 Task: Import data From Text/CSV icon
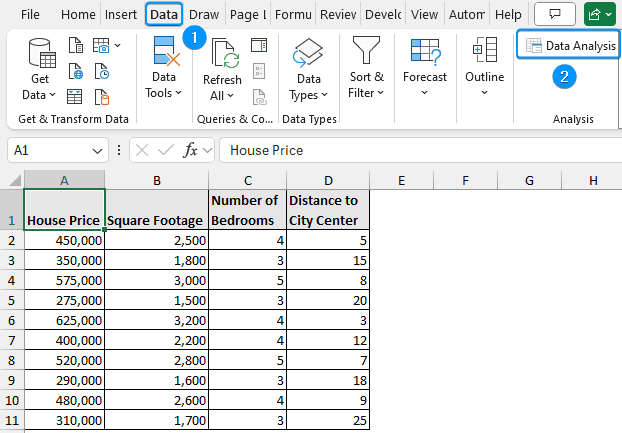[x=75, y=46]
